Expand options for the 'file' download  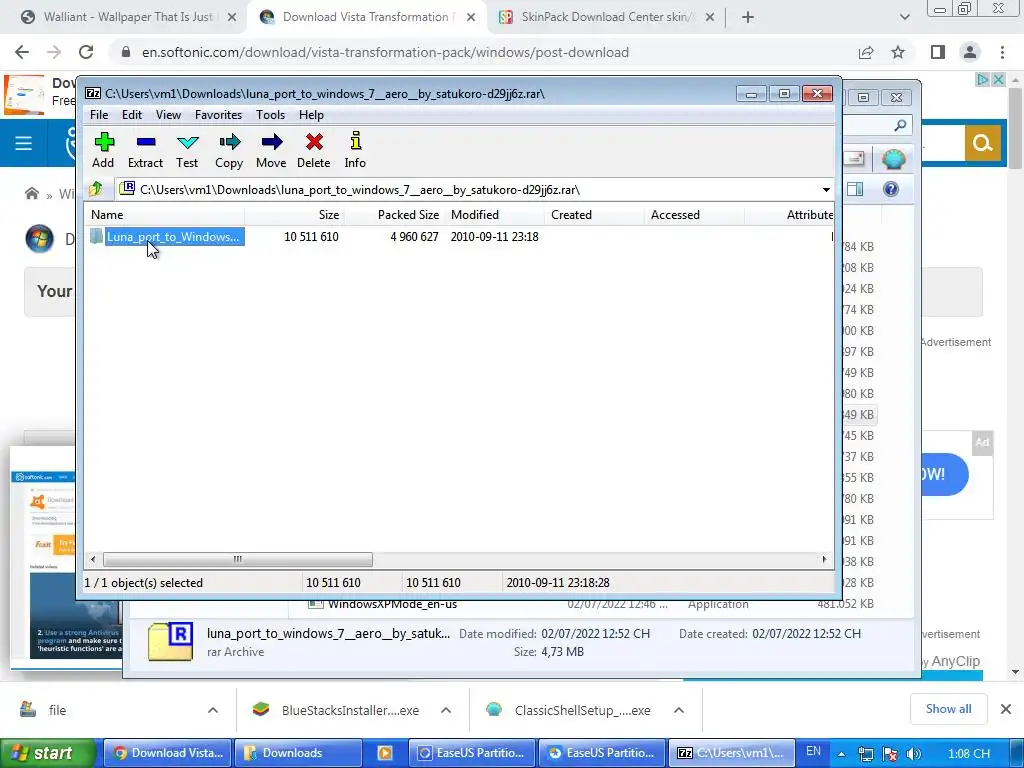[213, 710]
